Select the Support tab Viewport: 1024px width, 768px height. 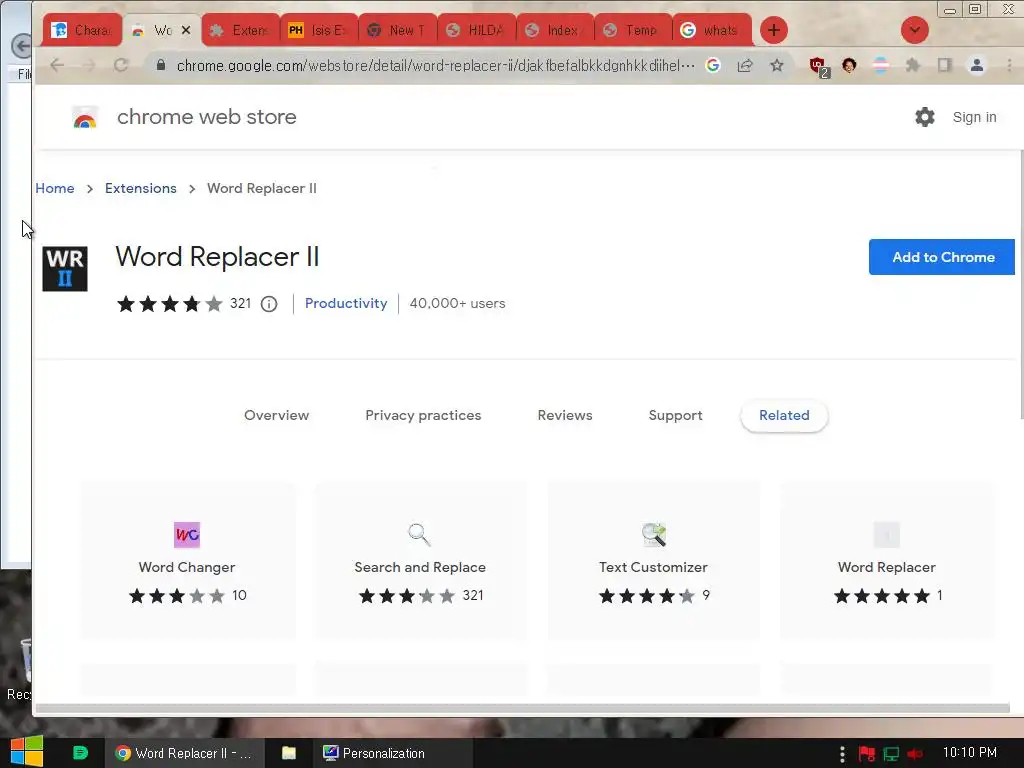tap(675, 415)
